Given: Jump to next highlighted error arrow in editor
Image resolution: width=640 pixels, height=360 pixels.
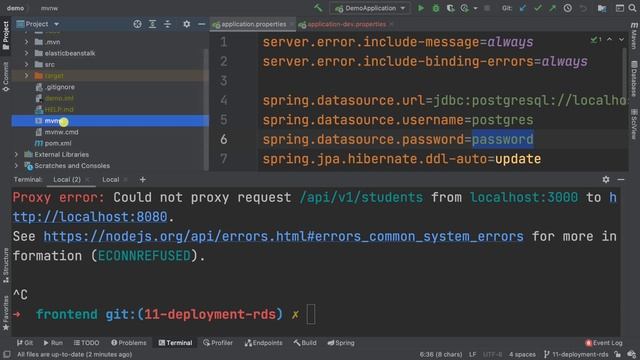Looking at the screenshot, I should [x=621, y=40].
